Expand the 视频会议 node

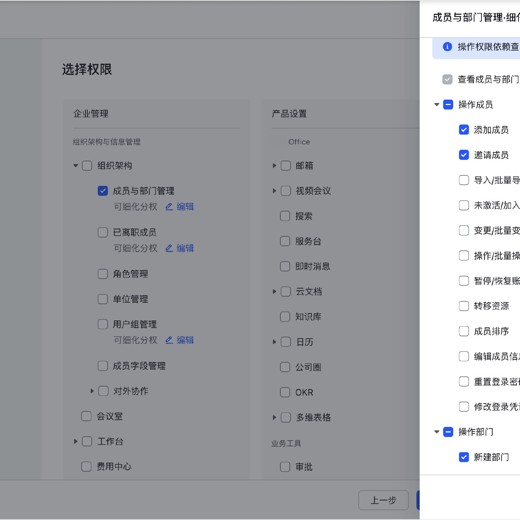274,191
